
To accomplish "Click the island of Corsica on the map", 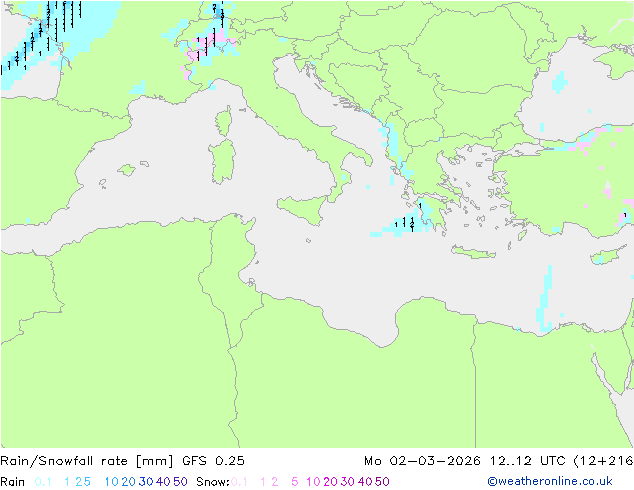I will [x=224, y=121].
